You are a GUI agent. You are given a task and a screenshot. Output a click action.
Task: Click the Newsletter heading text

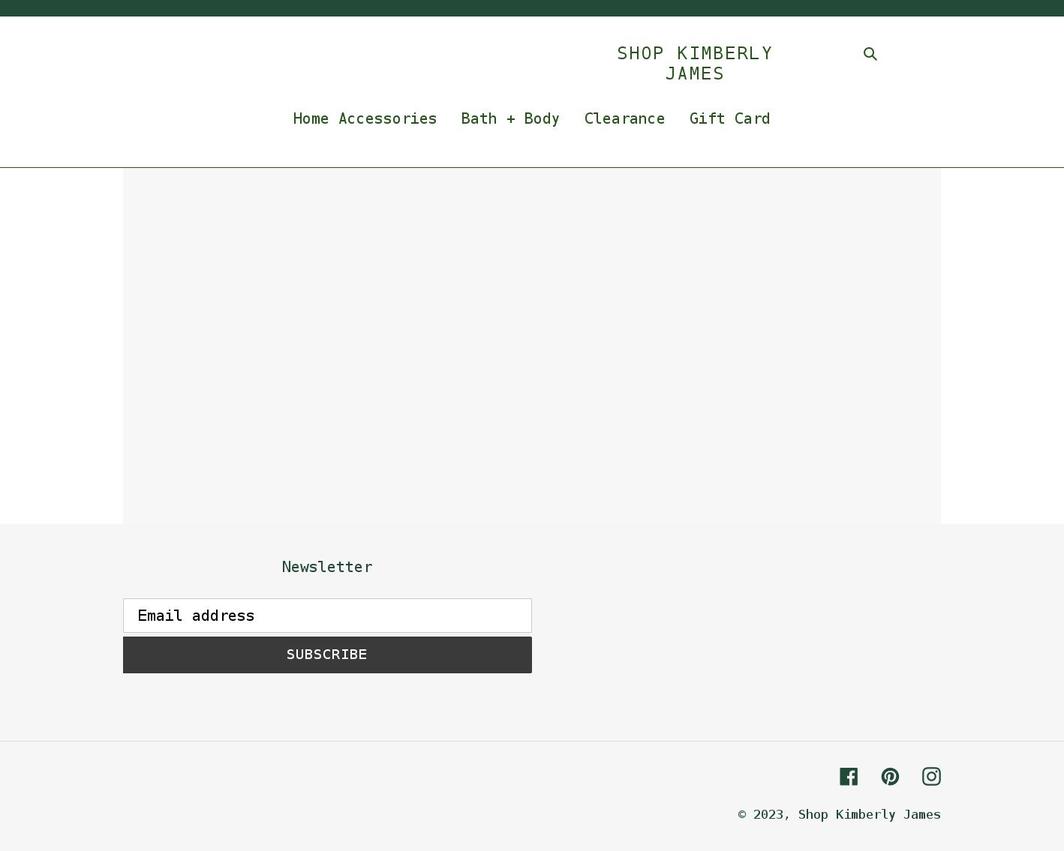pyautogui.click(x=327, y=567)
